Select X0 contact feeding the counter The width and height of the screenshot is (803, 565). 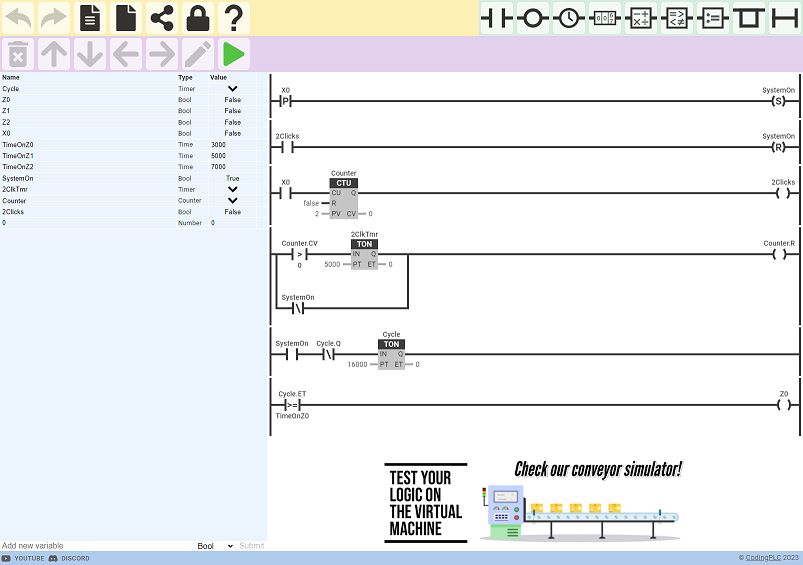pyautogui.click(x=286, y=193)
